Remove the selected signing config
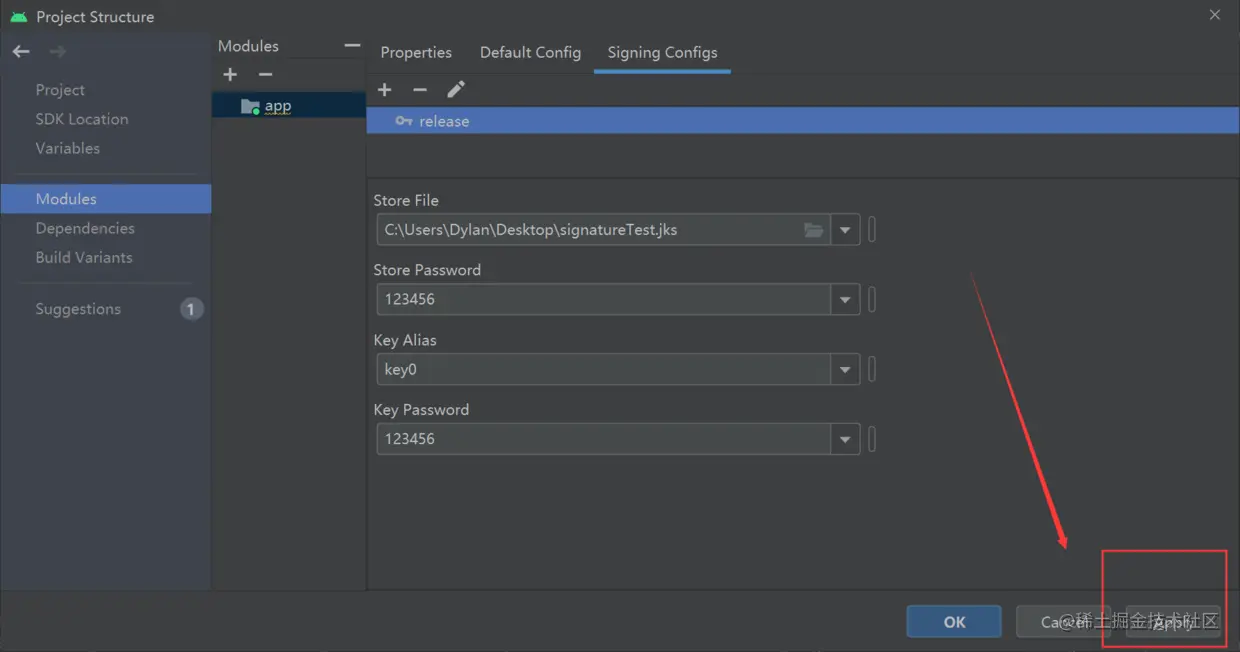 (420, 90)
